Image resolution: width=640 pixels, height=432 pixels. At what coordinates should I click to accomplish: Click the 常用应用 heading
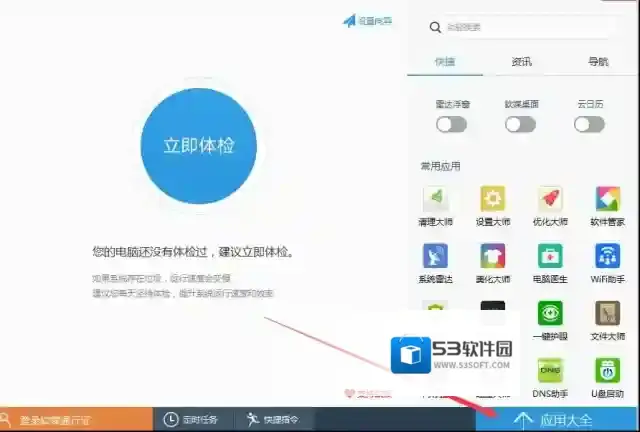(x=440, y=166)
